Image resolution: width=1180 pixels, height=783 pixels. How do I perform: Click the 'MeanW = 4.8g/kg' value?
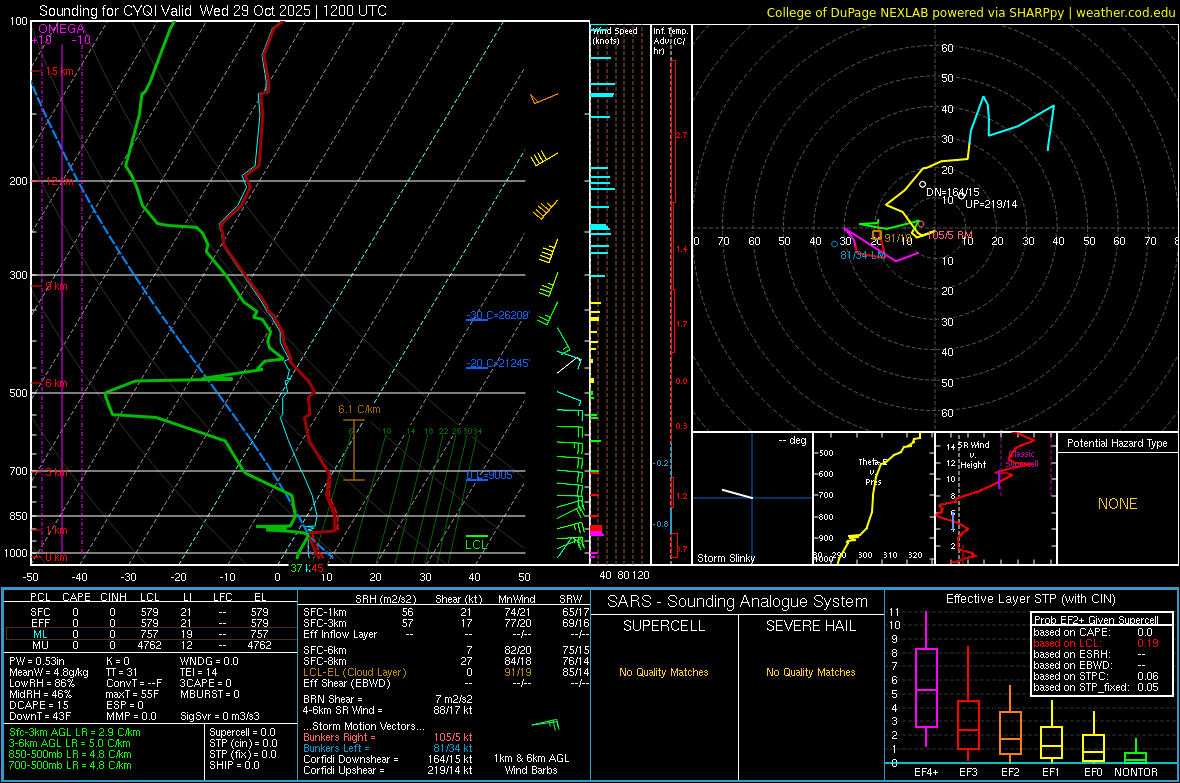[x=48, y=672]
